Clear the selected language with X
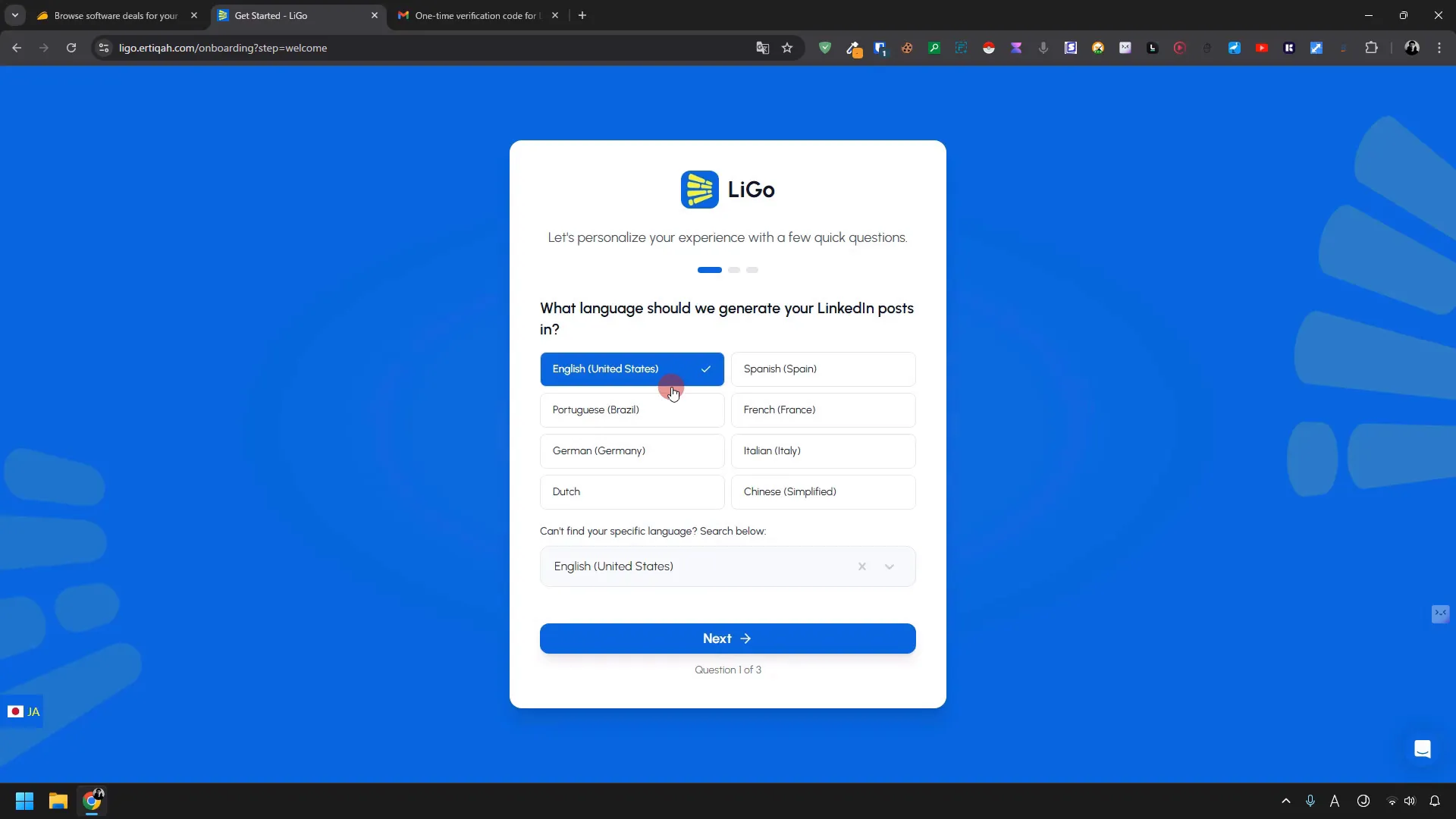1456x819 pixels. coord(861,566)
